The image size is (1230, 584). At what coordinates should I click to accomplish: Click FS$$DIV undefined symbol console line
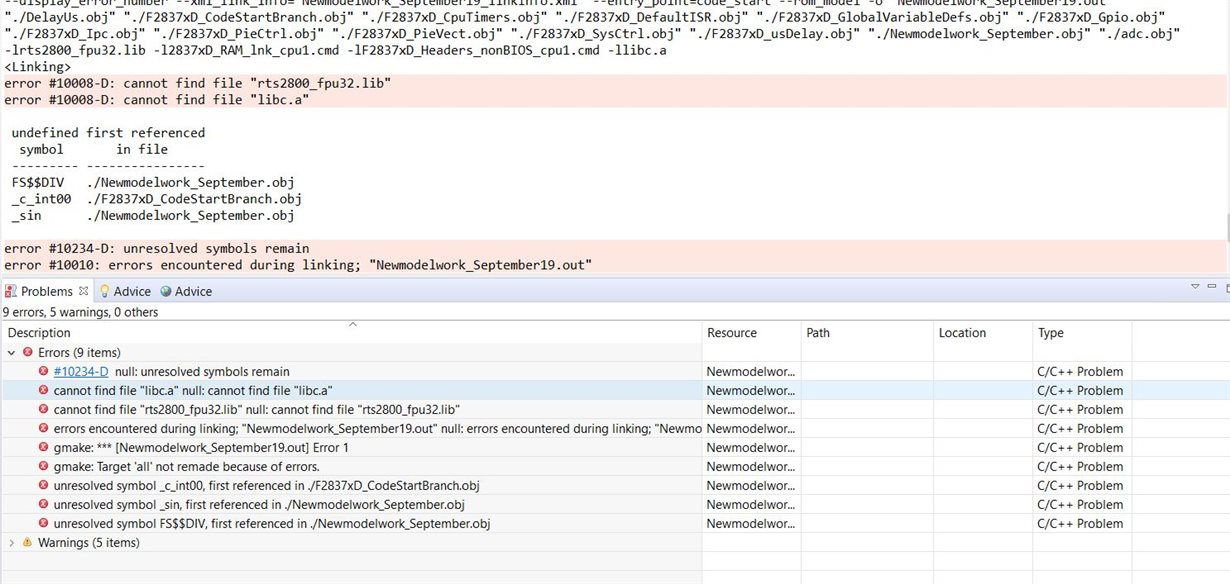click(153, 182)
